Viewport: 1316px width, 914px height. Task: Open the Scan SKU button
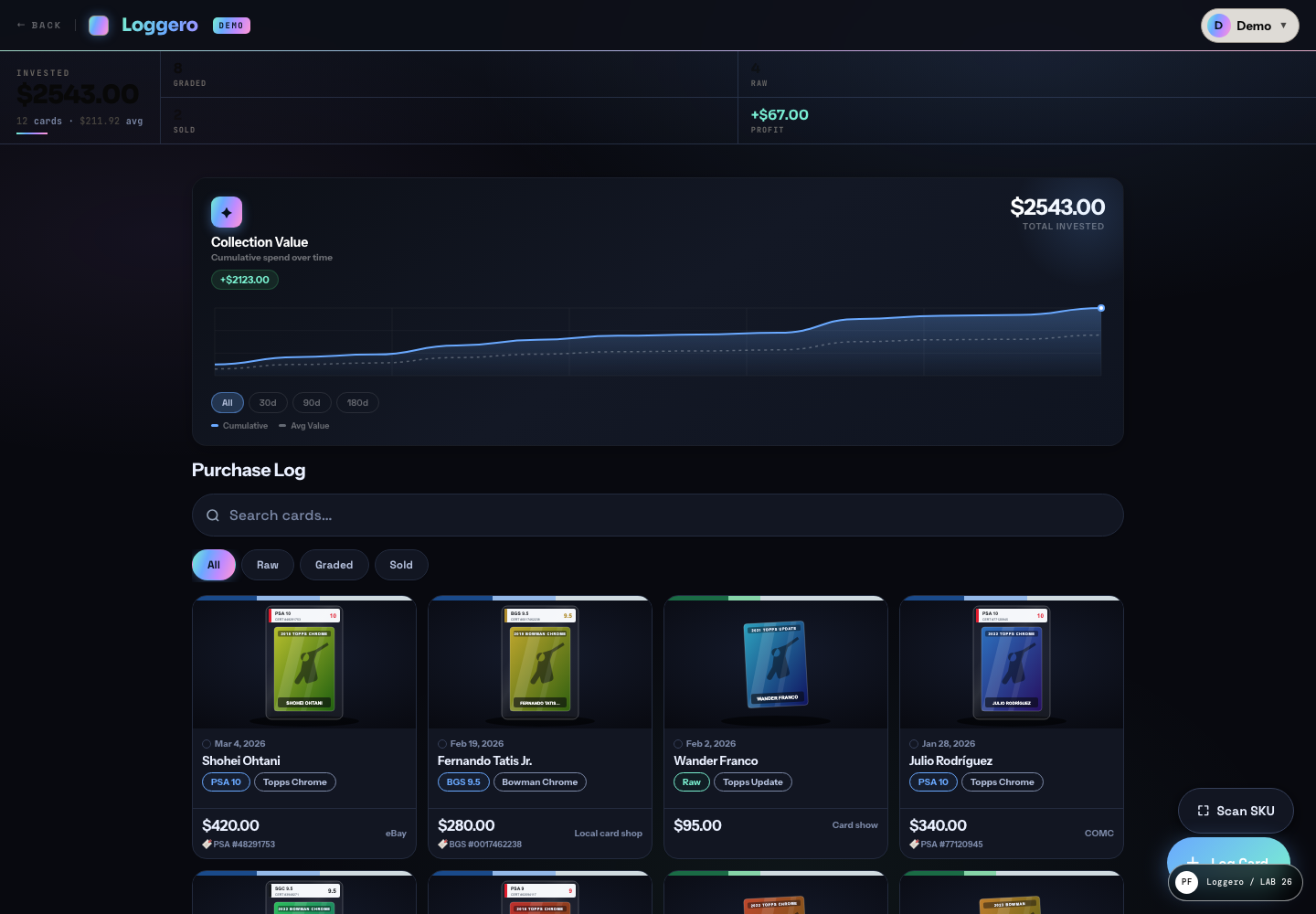click(1236, 811)
